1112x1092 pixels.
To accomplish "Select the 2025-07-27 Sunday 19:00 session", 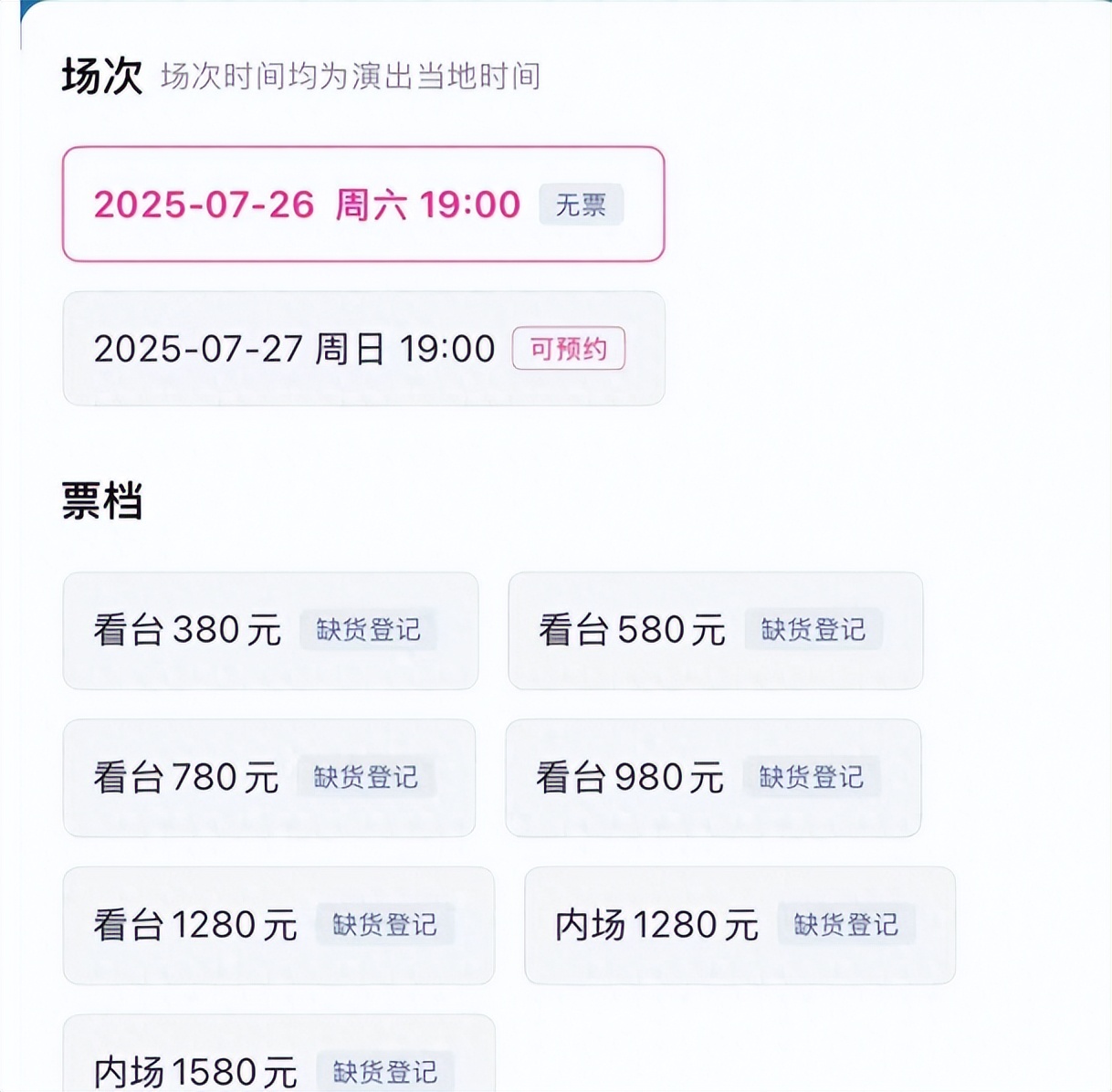I will point(363,348).
